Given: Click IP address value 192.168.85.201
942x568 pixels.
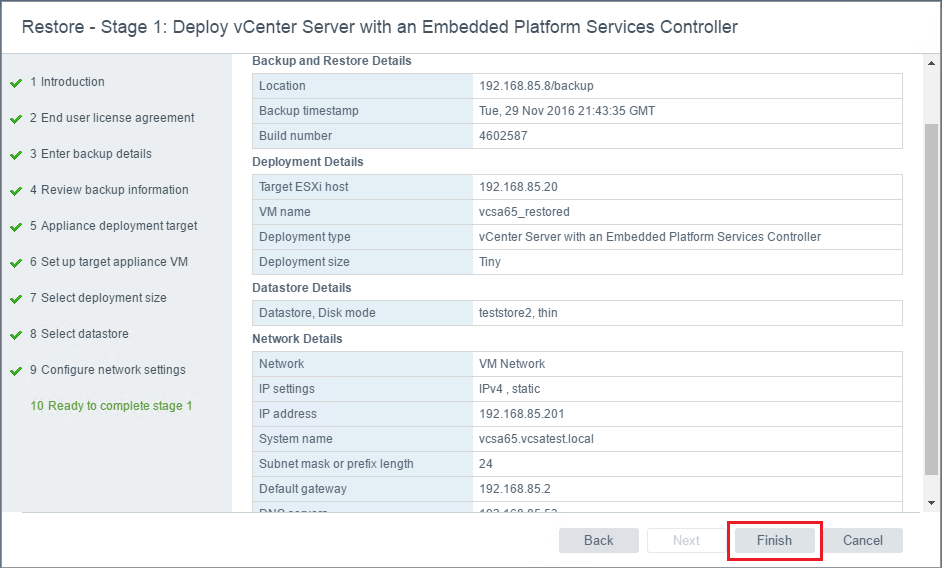Looking at the screenshot, I should point(521,414).
